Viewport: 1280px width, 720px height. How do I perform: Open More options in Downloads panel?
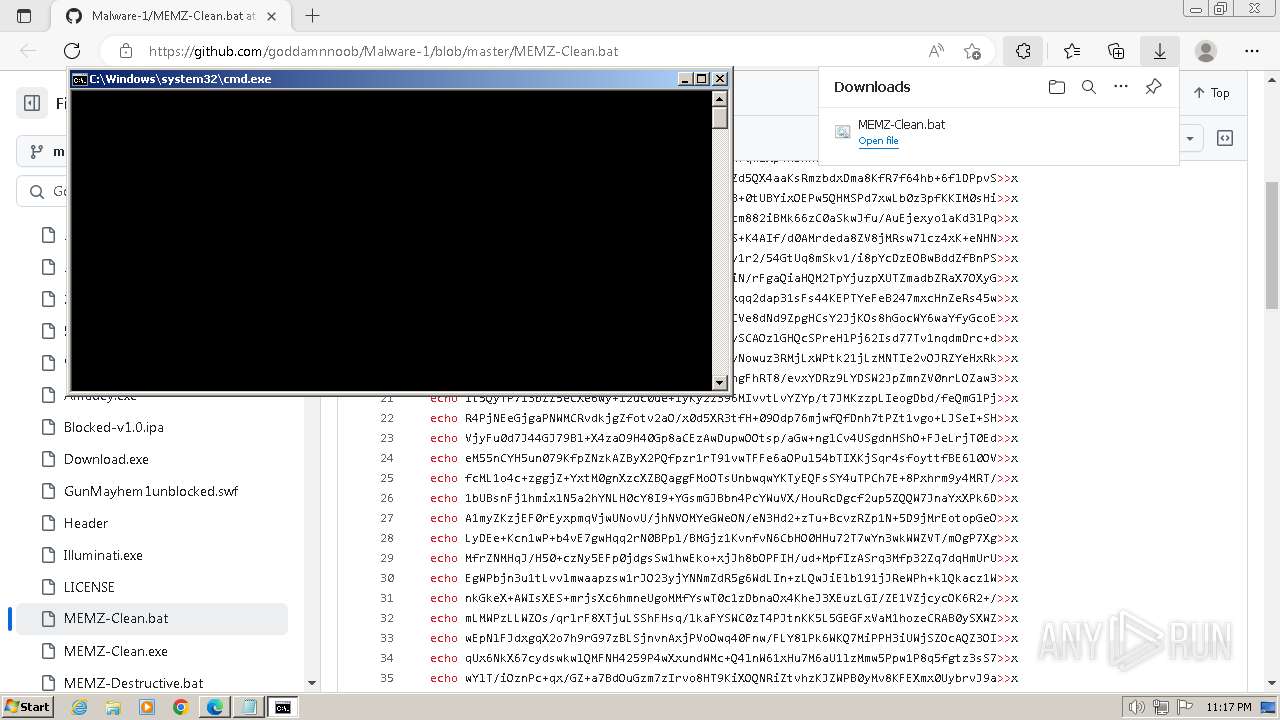pos(1121,87)
